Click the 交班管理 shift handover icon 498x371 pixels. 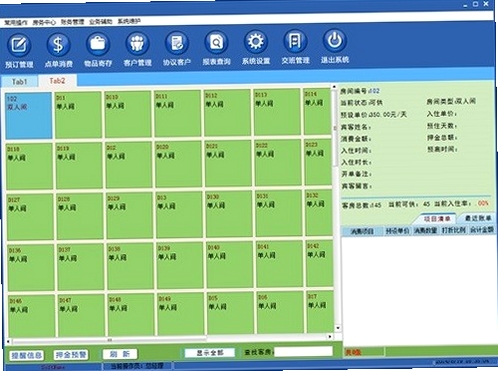click(x=295, y=41)
